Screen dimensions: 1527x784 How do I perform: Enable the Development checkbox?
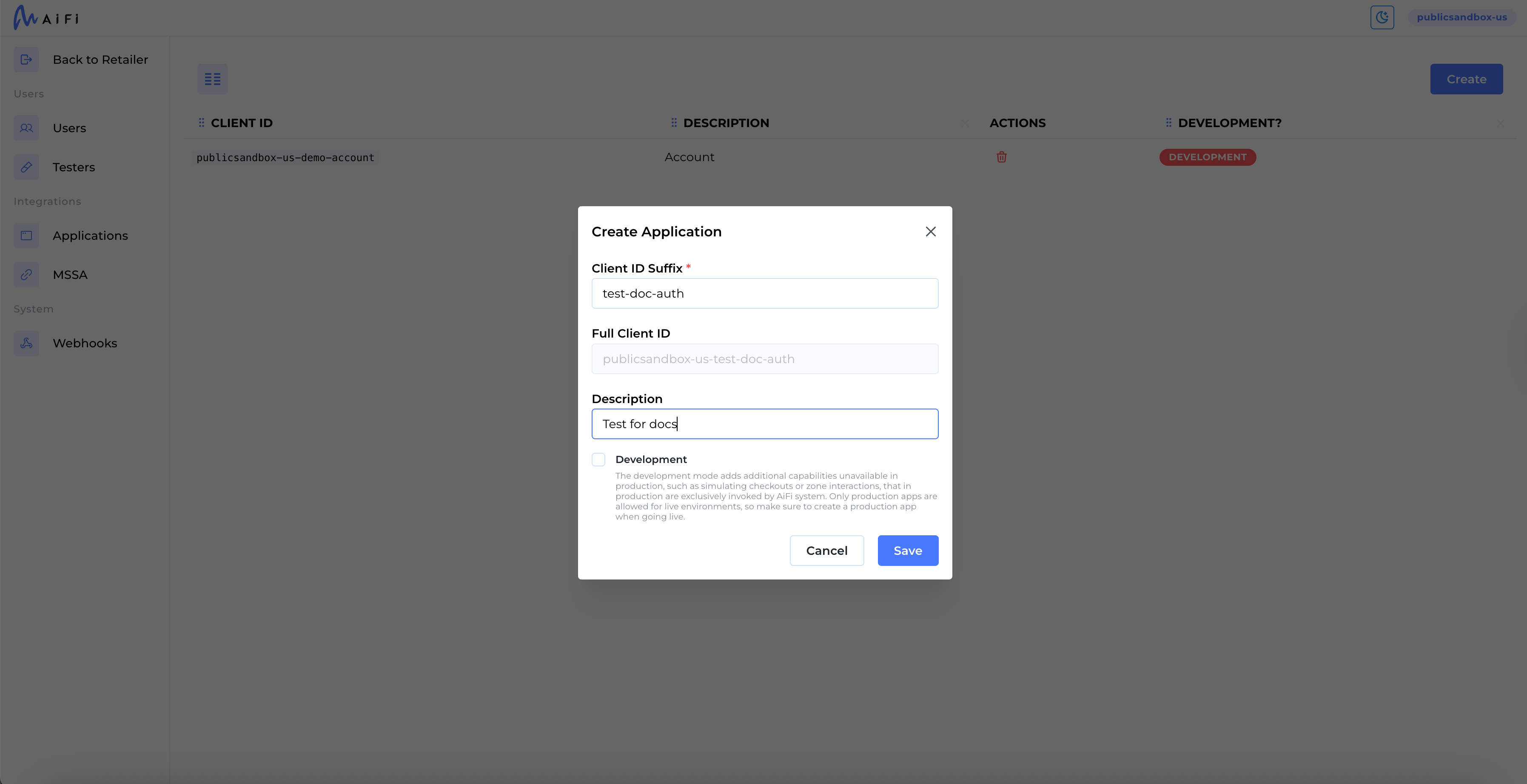[598, 459]
